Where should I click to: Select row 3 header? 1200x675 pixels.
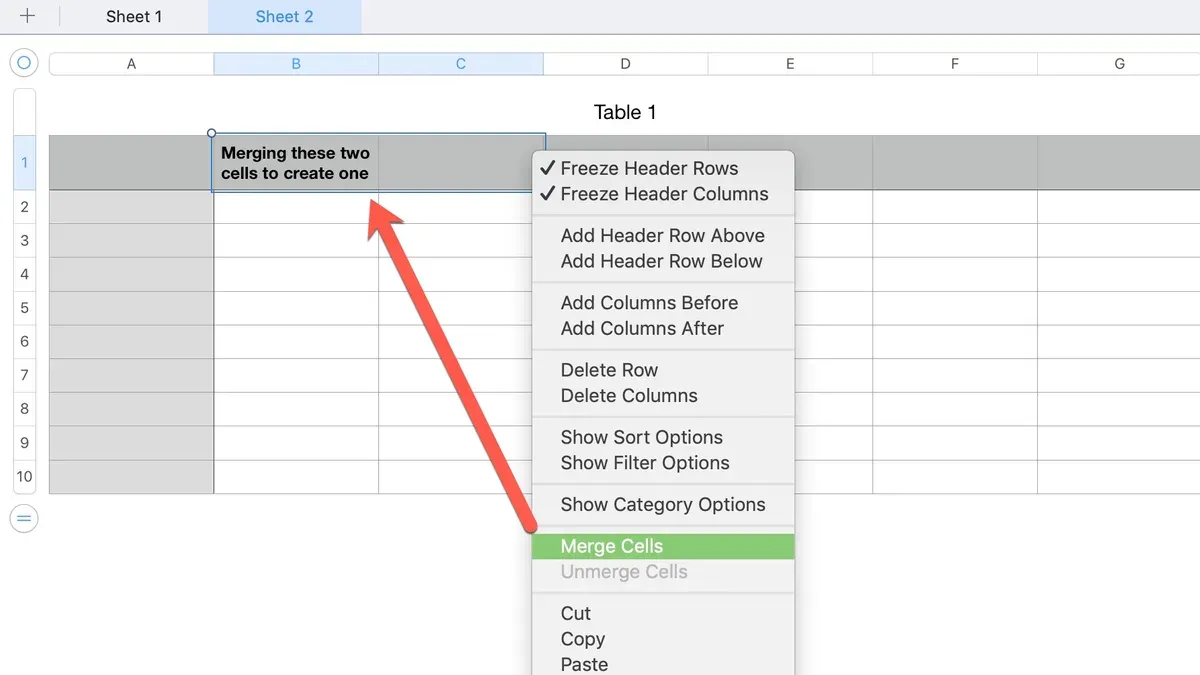tap(24, 241)
